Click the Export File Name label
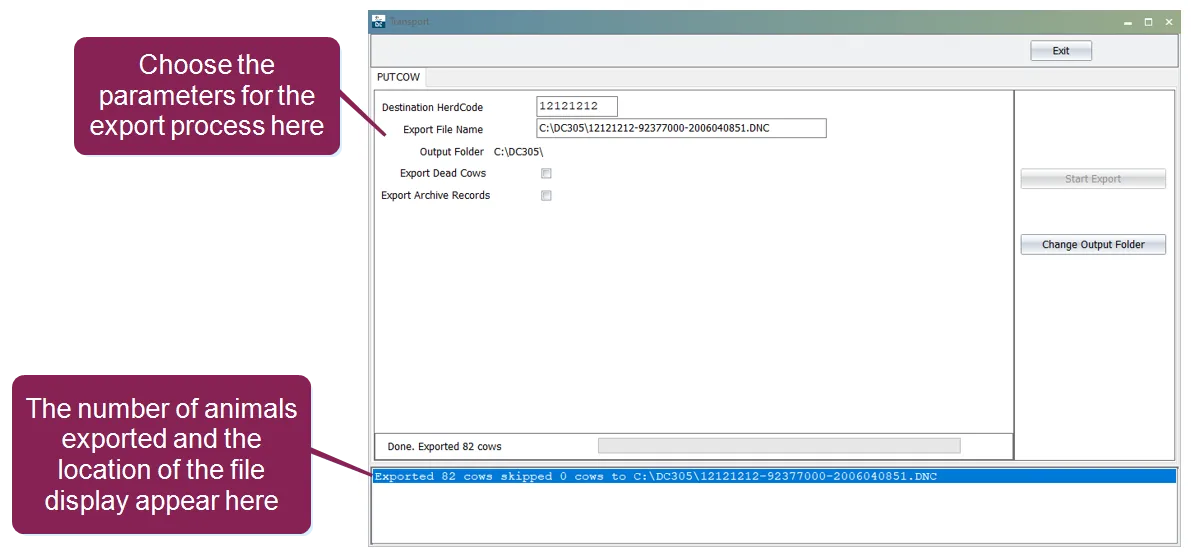Image resolution: width=1191 pixels, height=556 pixels. point(443,129)
